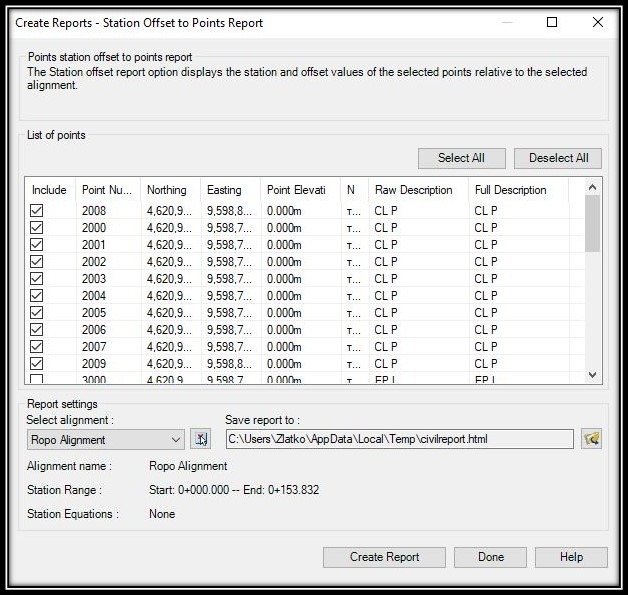
Task: Click the pick alignment from drawing icon
Action: click(200, 439)
